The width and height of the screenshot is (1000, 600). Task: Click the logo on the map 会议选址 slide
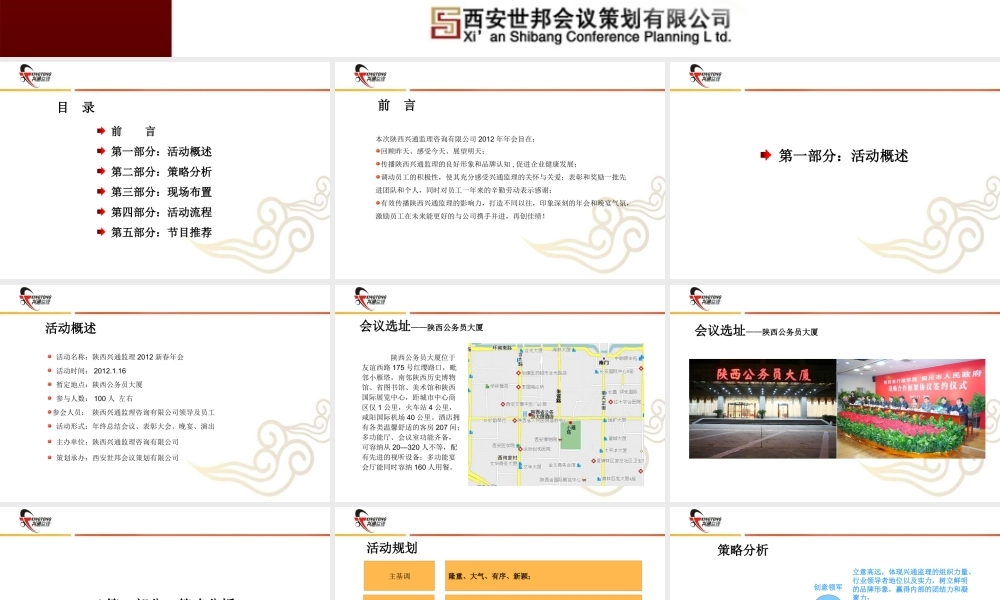pos(371,298)
